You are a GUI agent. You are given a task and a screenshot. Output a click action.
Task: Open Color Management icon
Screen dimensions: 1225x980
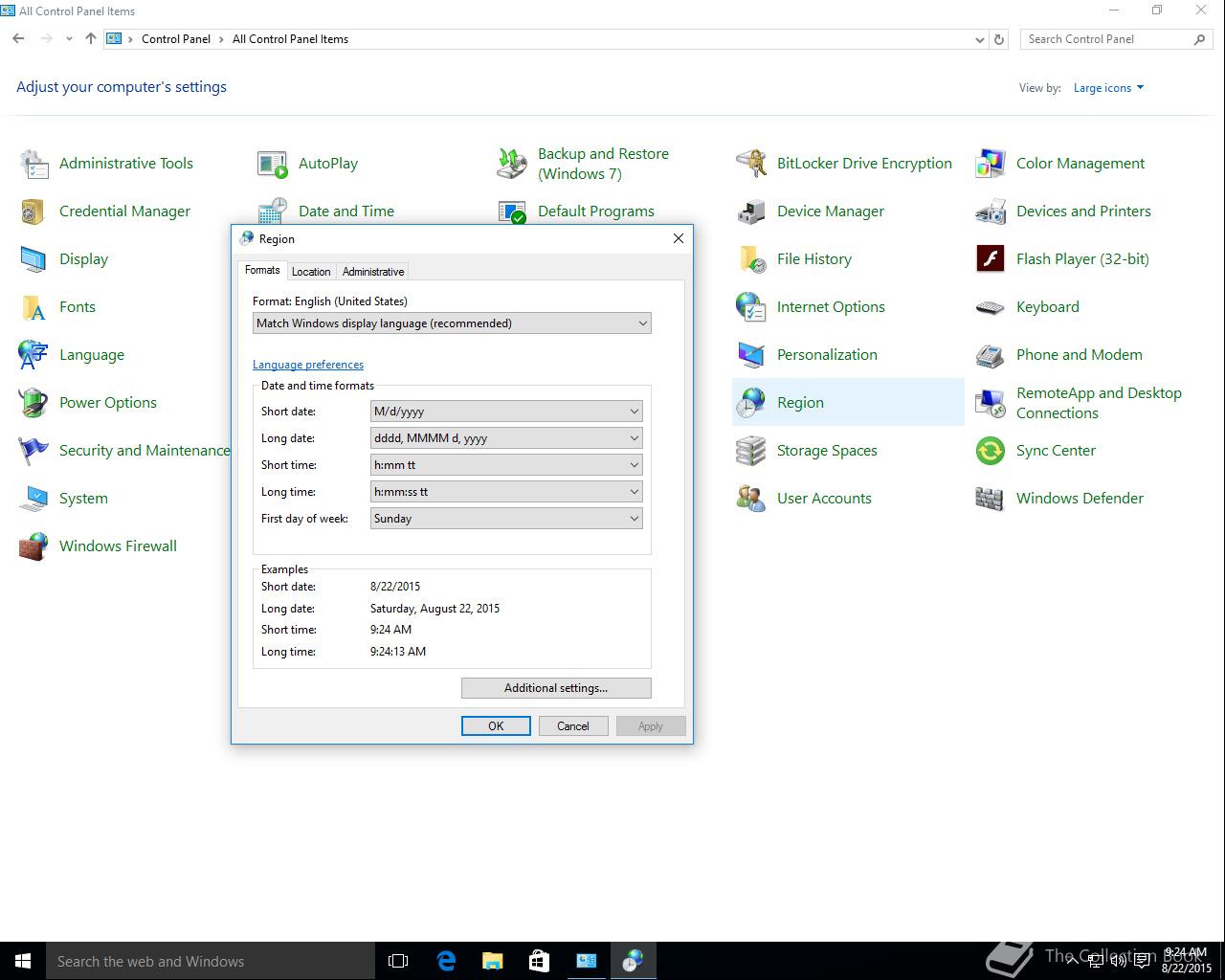(x=991, y=164)
